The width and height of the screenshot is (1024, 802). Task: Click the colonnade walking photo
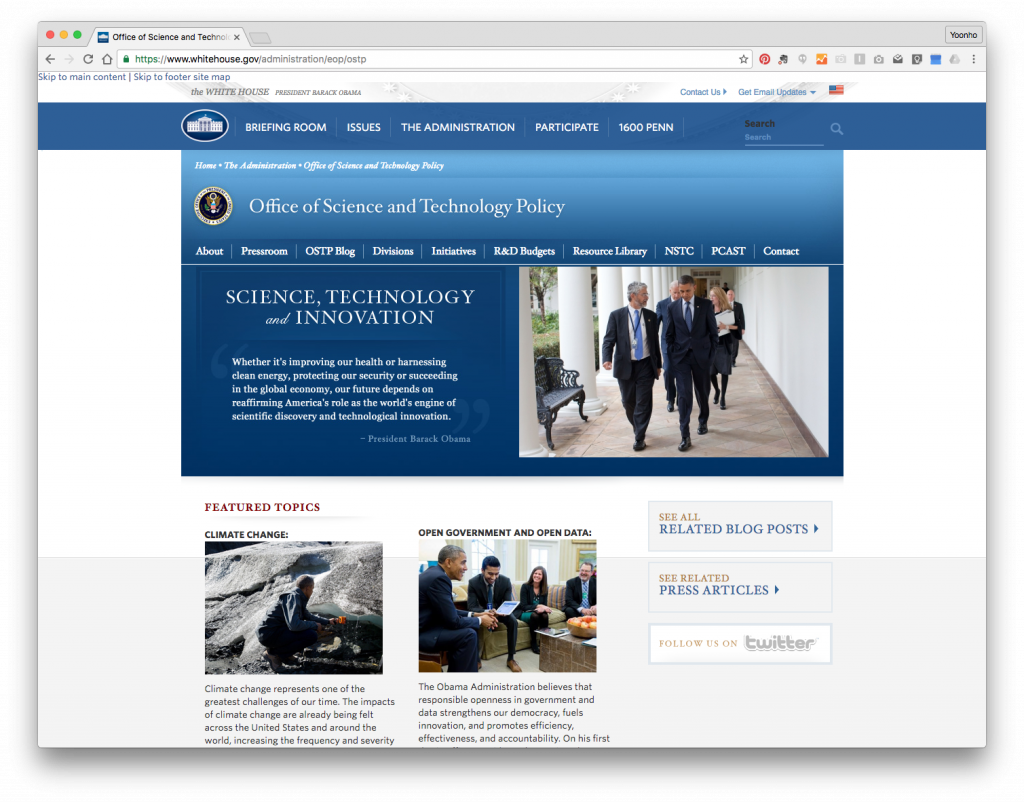coord(673,362)
